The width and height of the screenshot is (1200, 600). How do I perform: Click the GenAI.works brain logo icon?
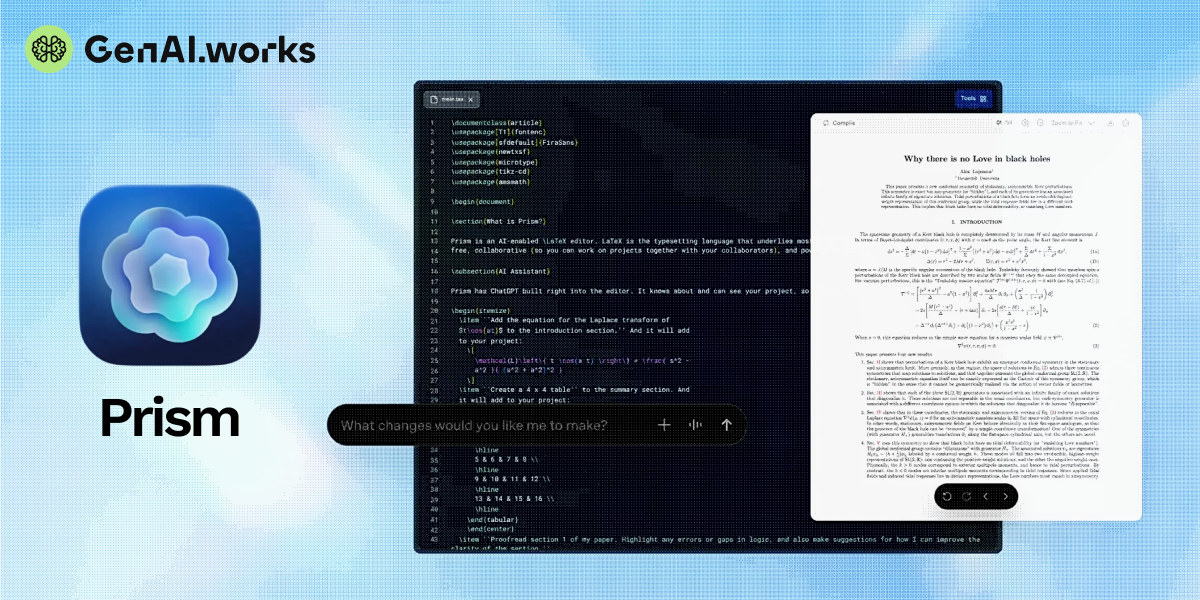pos(50,50)
